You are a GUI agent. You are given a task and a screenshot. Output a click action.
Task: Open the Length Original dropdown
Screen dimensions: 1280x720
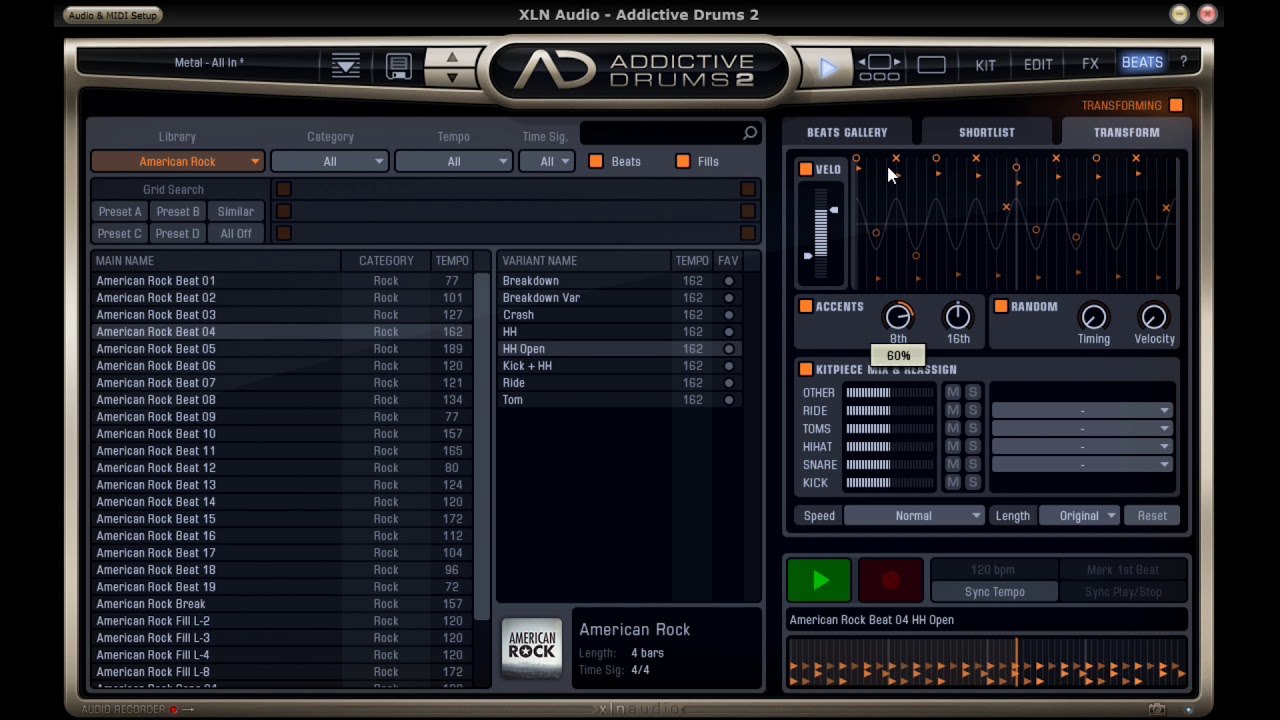coord(1079,516)
